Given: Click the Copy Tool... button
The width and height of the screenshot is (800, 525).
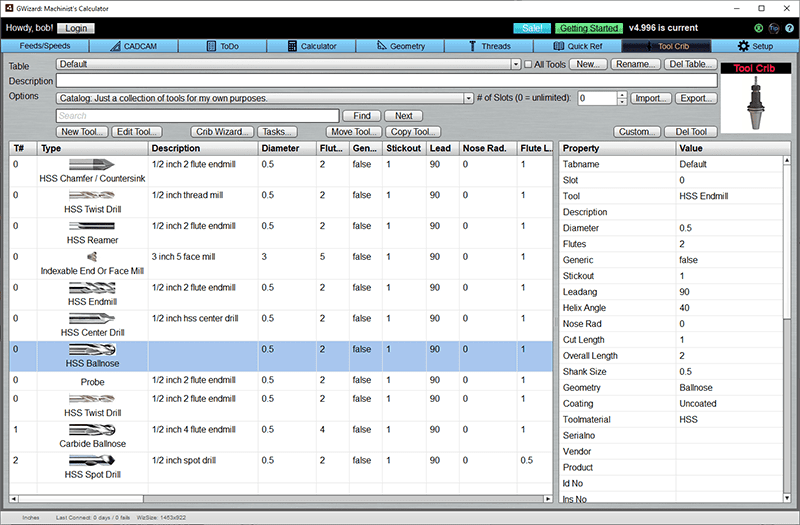Looking at the screenshot, I should click(x=413, y=132).
